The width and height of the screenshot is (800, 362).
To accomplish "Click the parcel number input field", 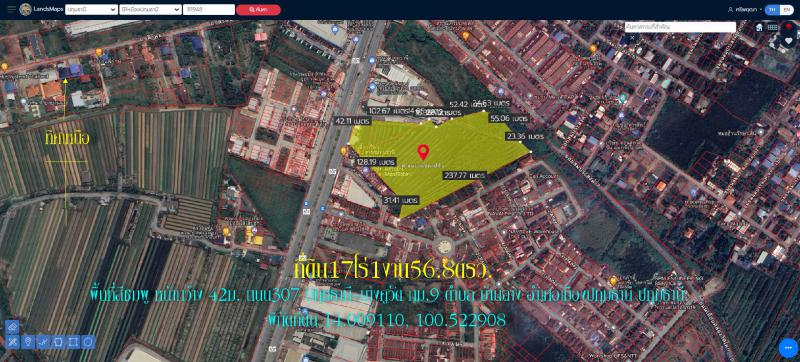I will coord(209,9).
